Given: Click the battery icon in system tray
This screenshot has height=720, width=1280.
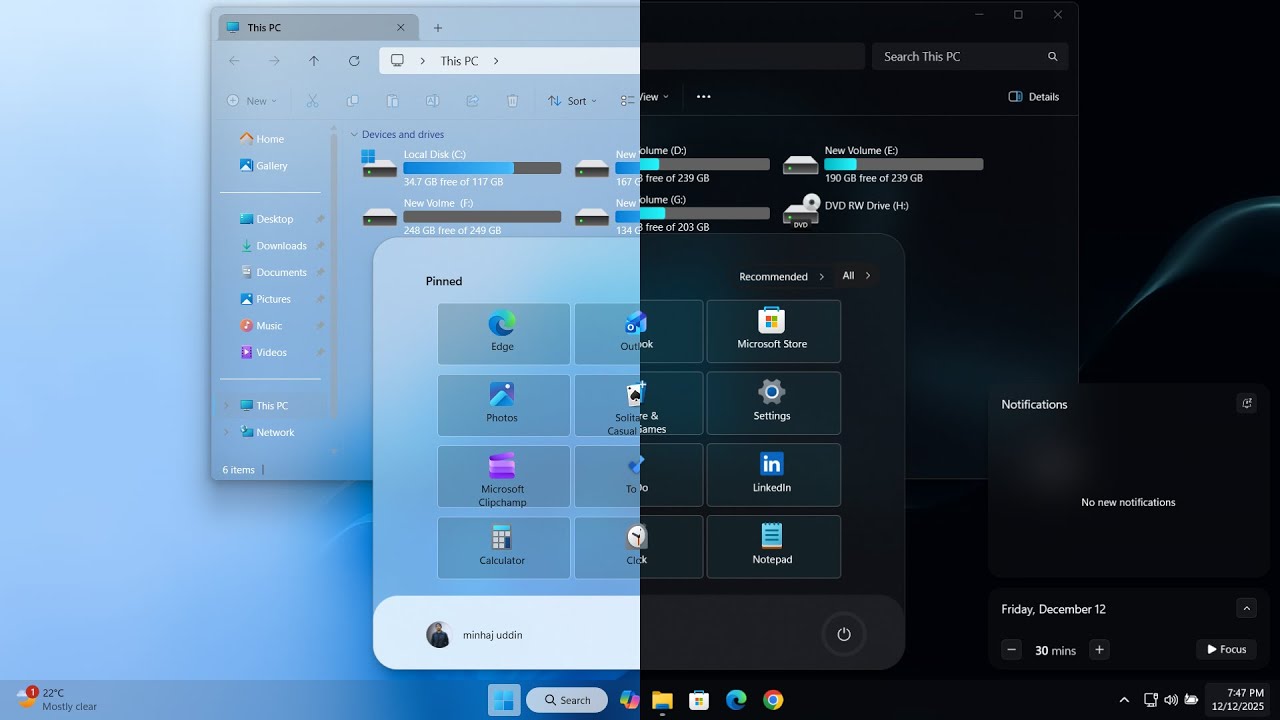Looking at the screenshot, I should (1191, 700).
